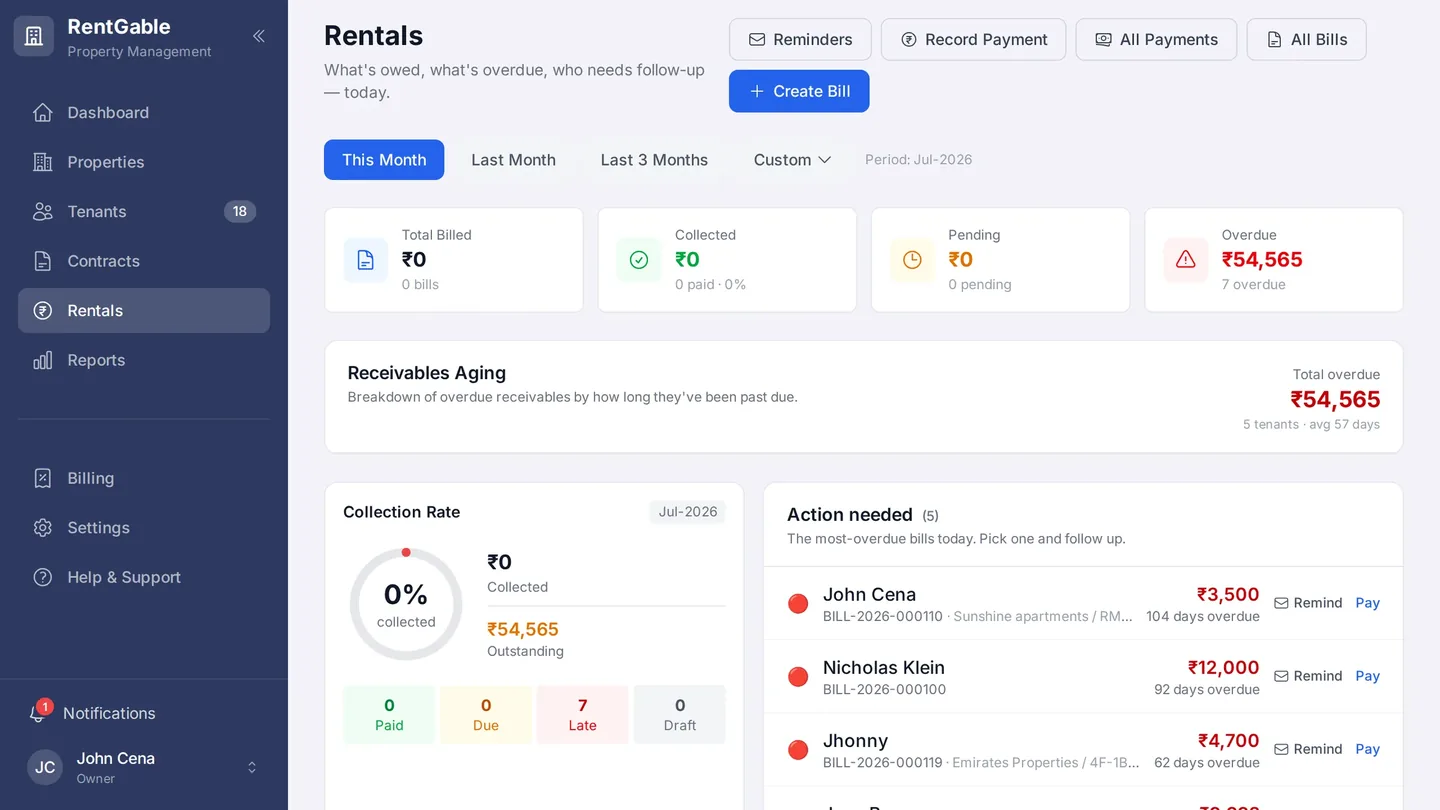Open Reports in the sidebar
Viewport: 1440px width, 810px height.
tap(144, 360)
